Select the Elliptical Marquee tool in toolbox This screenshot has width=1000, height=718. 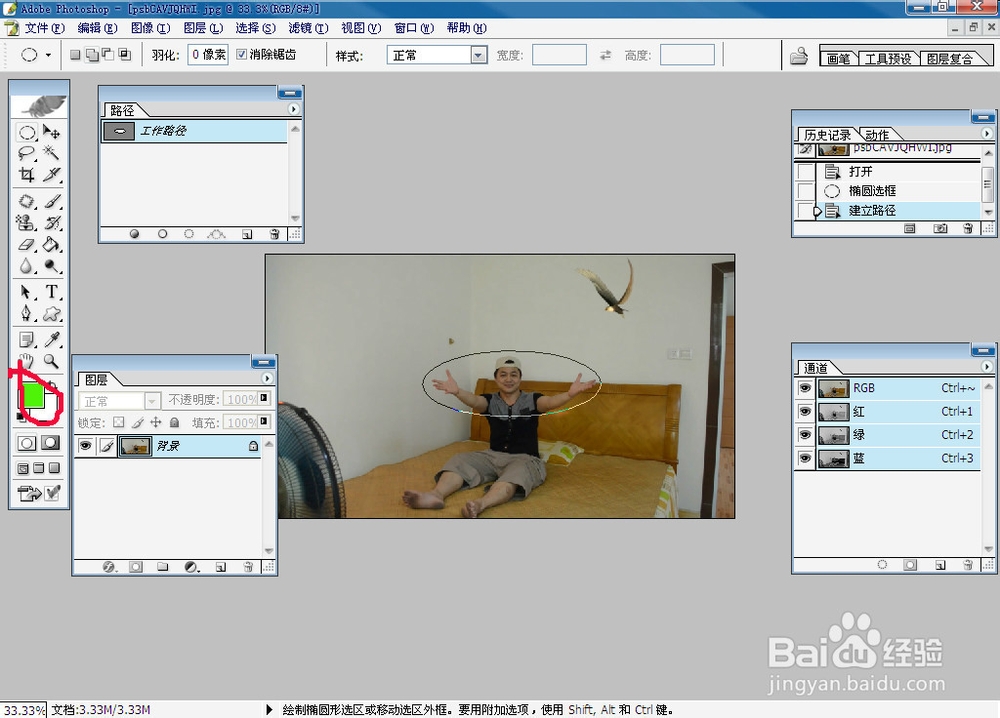tap(27, 133)
